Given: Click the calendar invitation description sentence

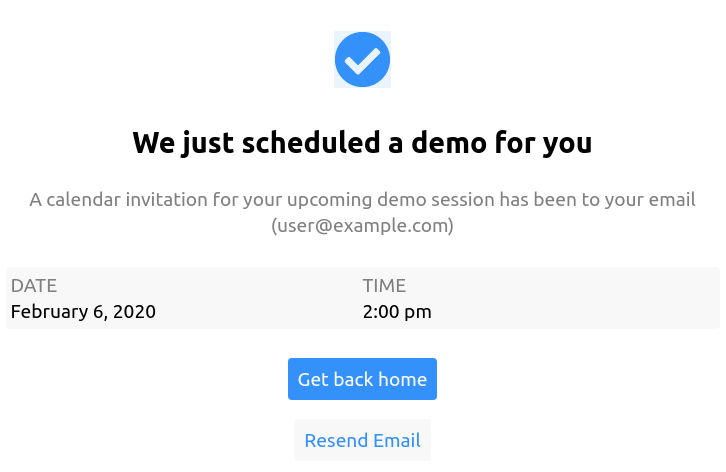Looking at the screenshot, I should [362, 213].
